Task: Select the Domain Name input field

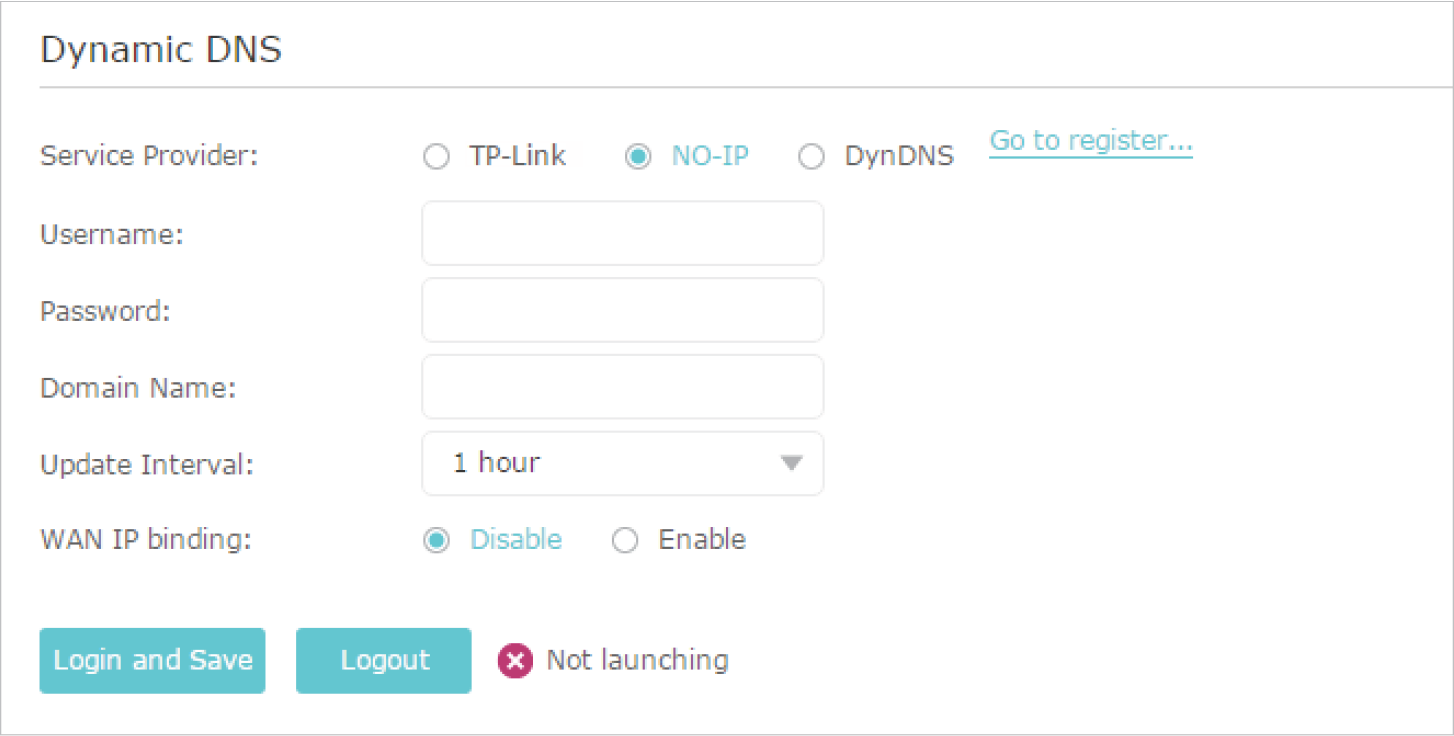Action: pos(622,386)
